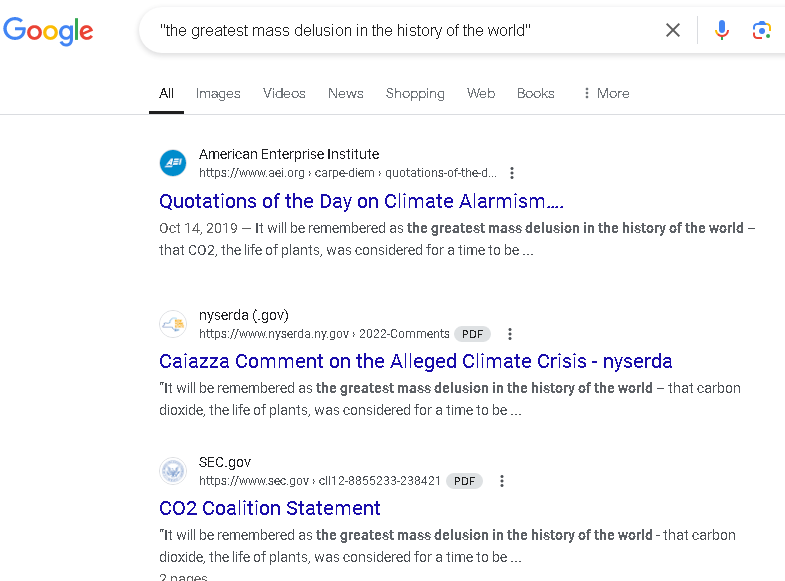
Task: Select the All results tab
Action: point(166,94)
